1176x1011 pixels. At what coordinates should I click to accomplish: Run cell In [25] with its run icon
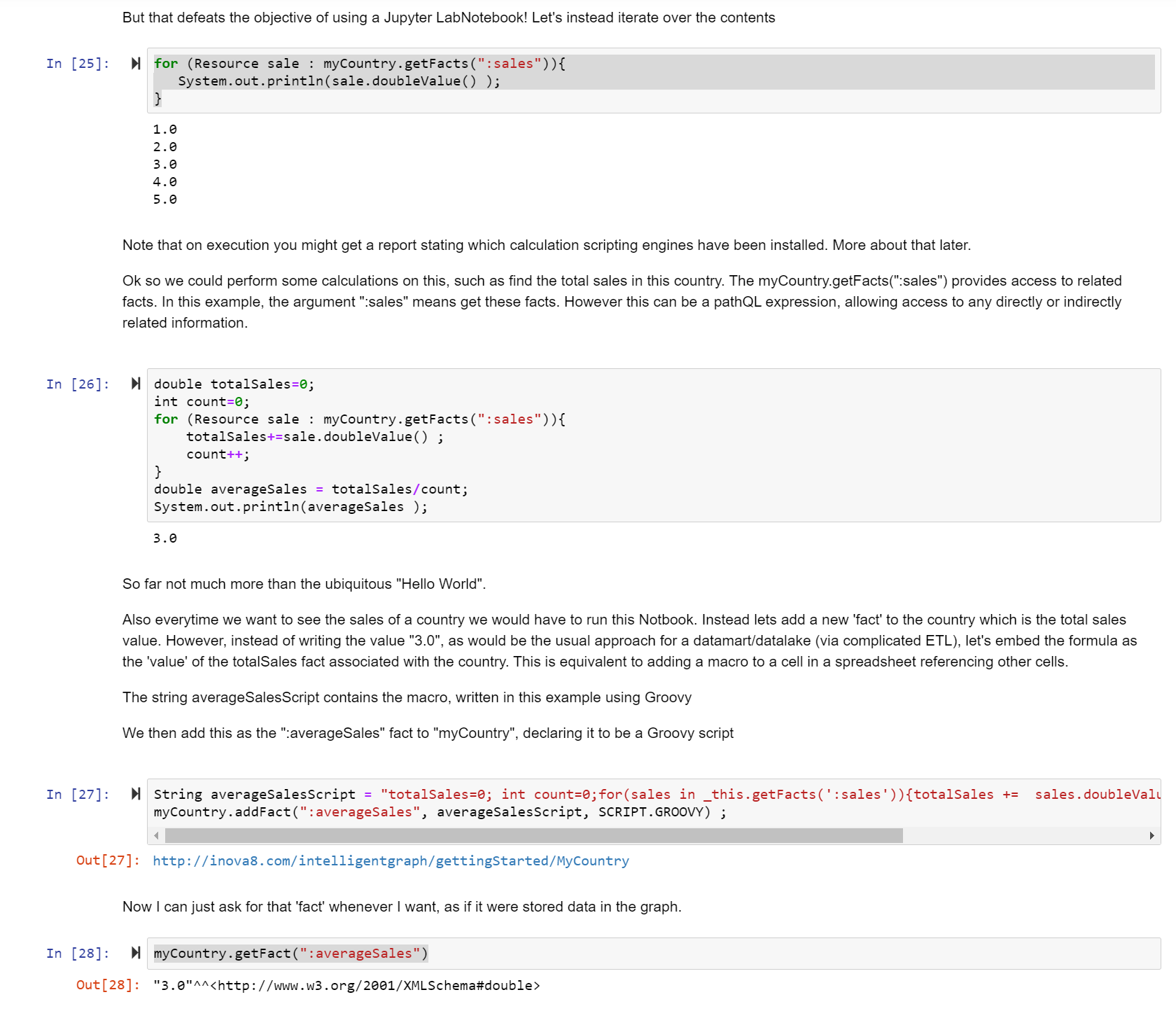click(136, 64)
